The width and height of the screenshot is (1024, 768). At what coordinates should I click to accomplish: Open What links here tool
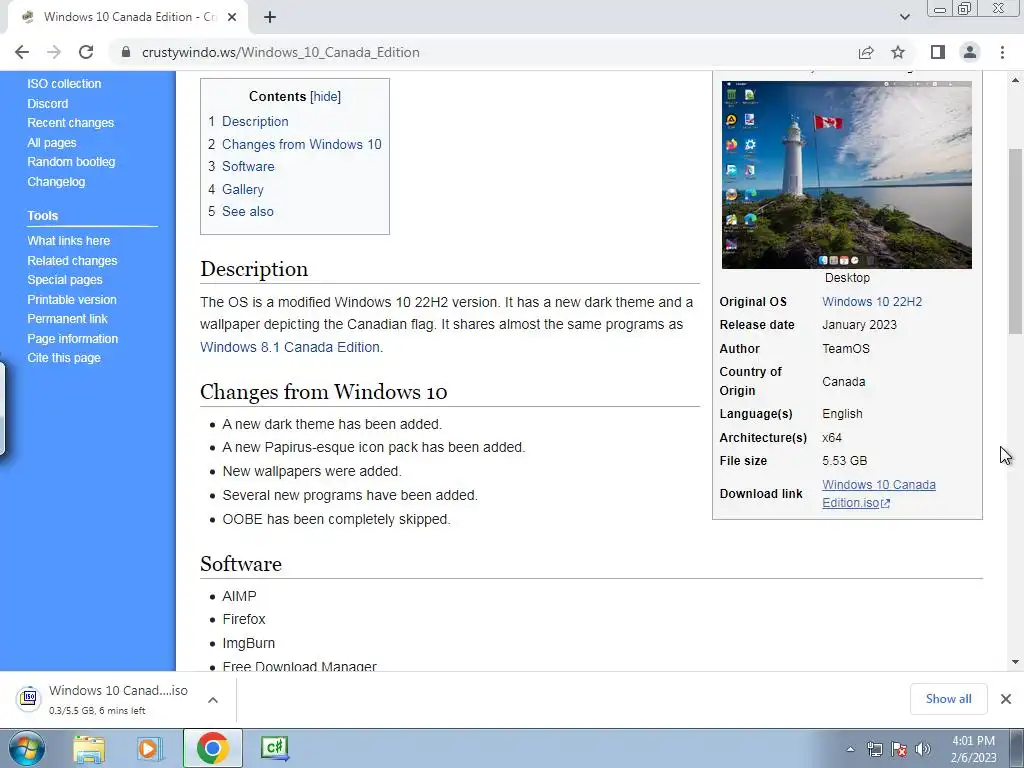pyautogui.click(x=69, y=240)
